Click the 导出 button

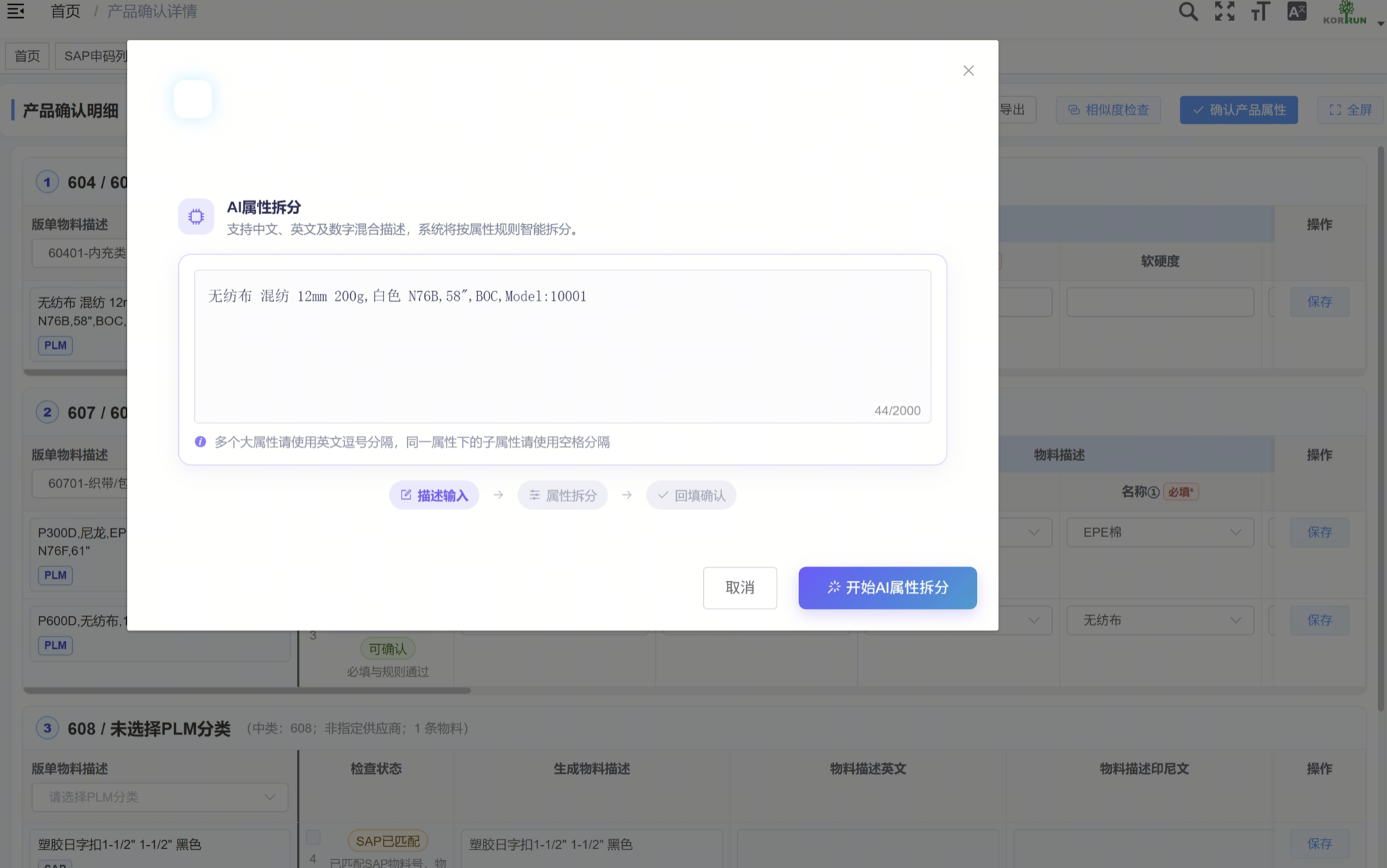tap(1017, 110)
